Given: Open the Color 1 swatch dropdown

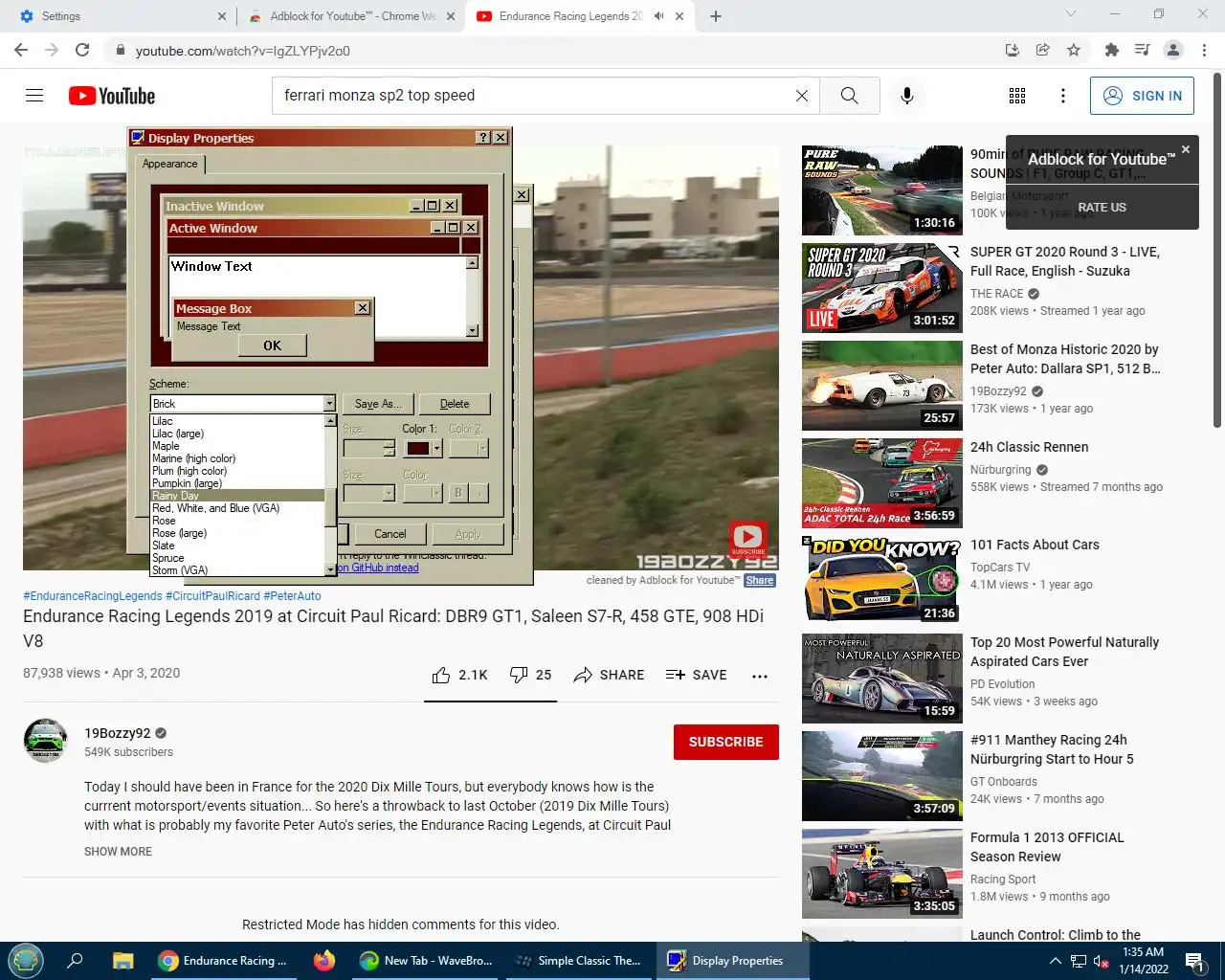Looking at the screenshot, I should click(436, 448).
